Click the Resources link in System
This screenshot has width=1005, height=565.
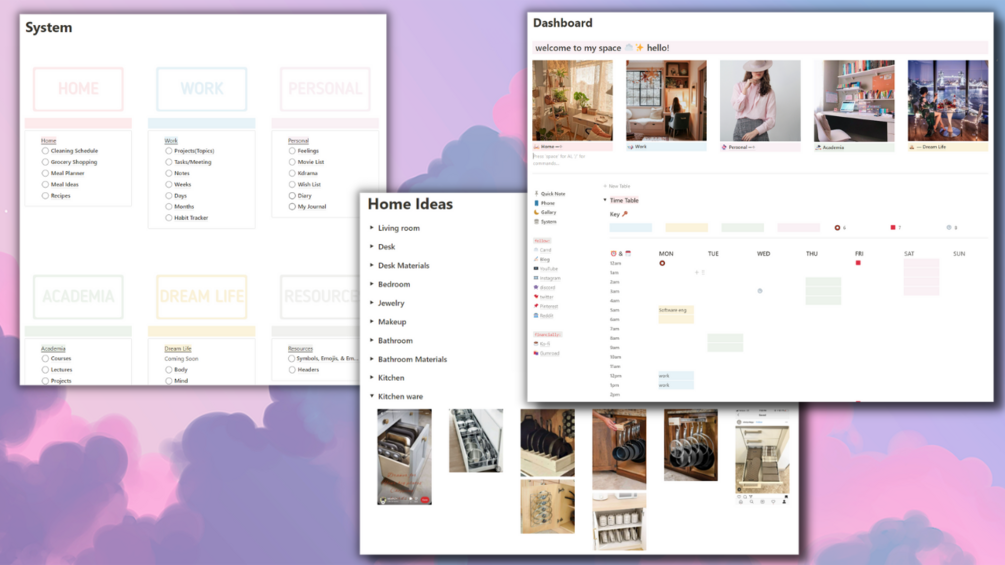coord(300,348)
